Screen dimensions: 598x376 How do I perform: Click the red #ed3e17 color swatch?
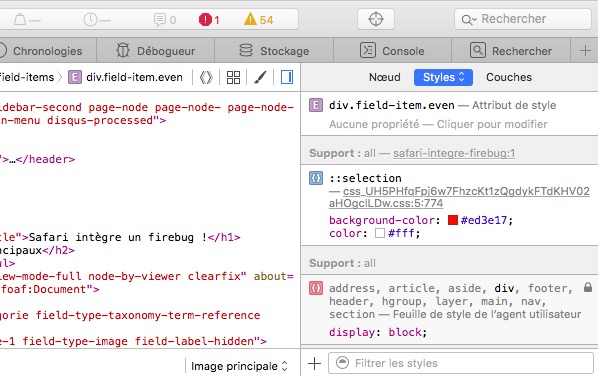[453, 220]
